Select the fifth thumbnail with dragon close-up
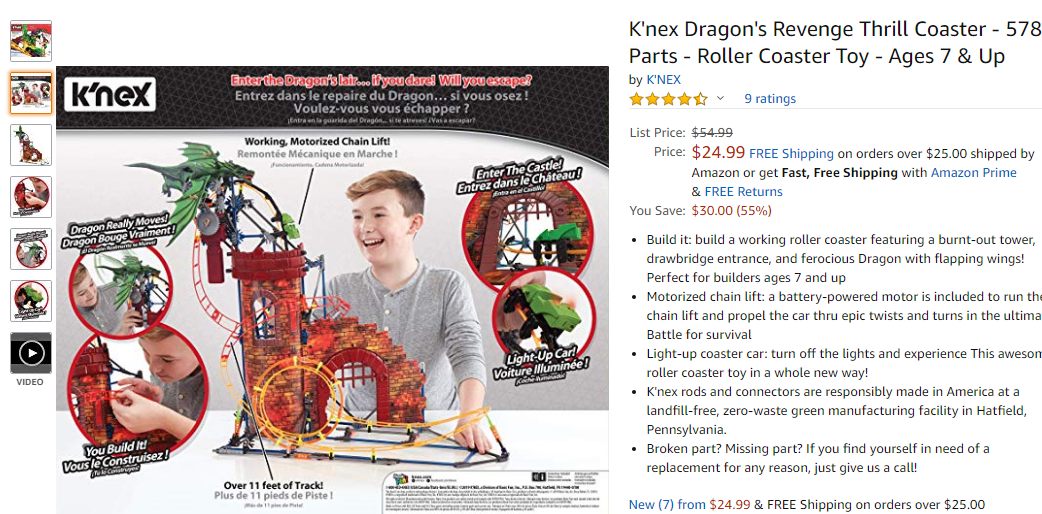Image resolution: width=1042 pixels, height=514 pixels. pyautogui.click(x=31, y=249)
